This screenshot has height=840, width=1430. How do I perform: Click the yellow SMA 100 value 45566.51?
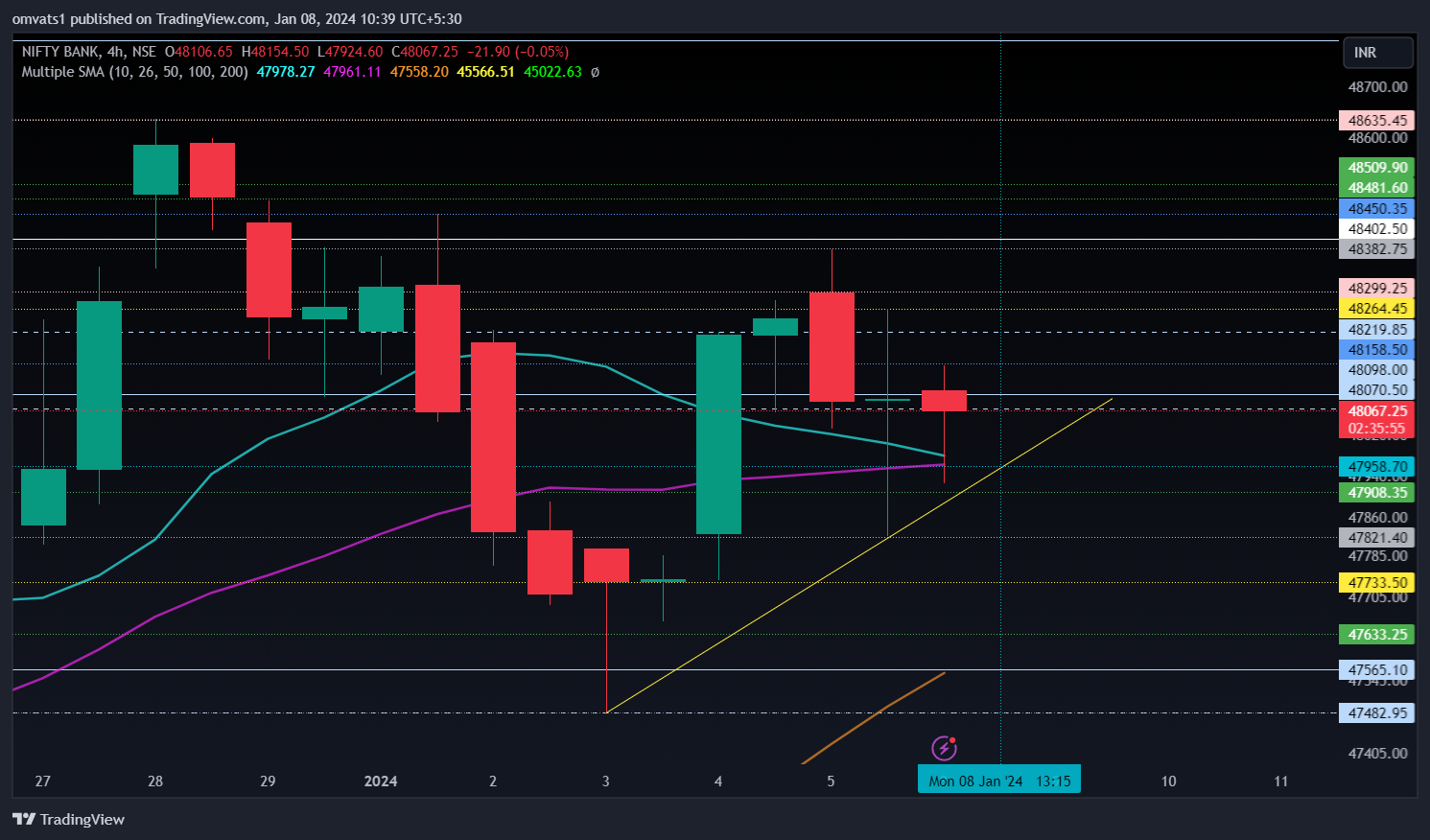[485, 72]
